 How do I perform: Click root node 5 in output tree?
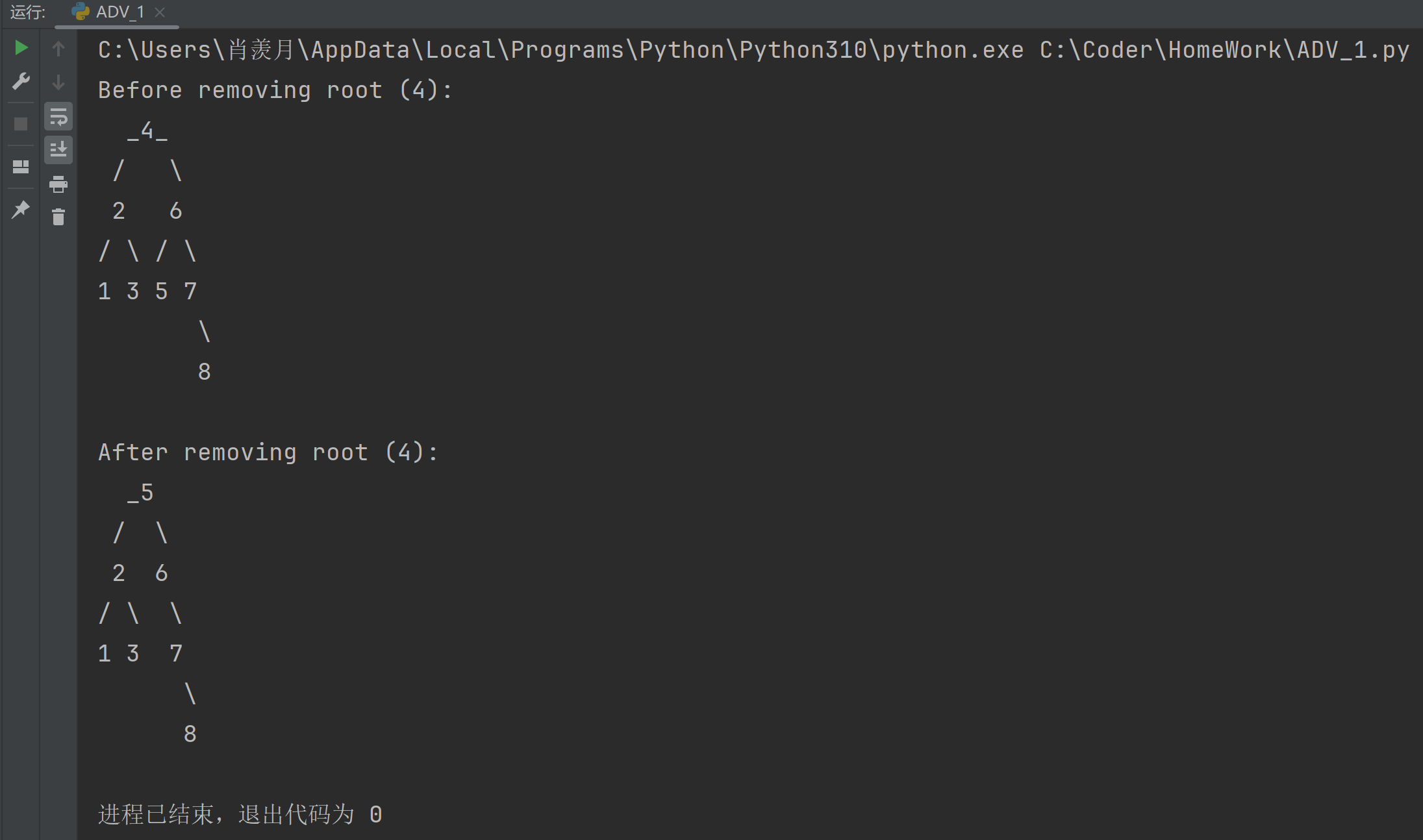point(147,493)
